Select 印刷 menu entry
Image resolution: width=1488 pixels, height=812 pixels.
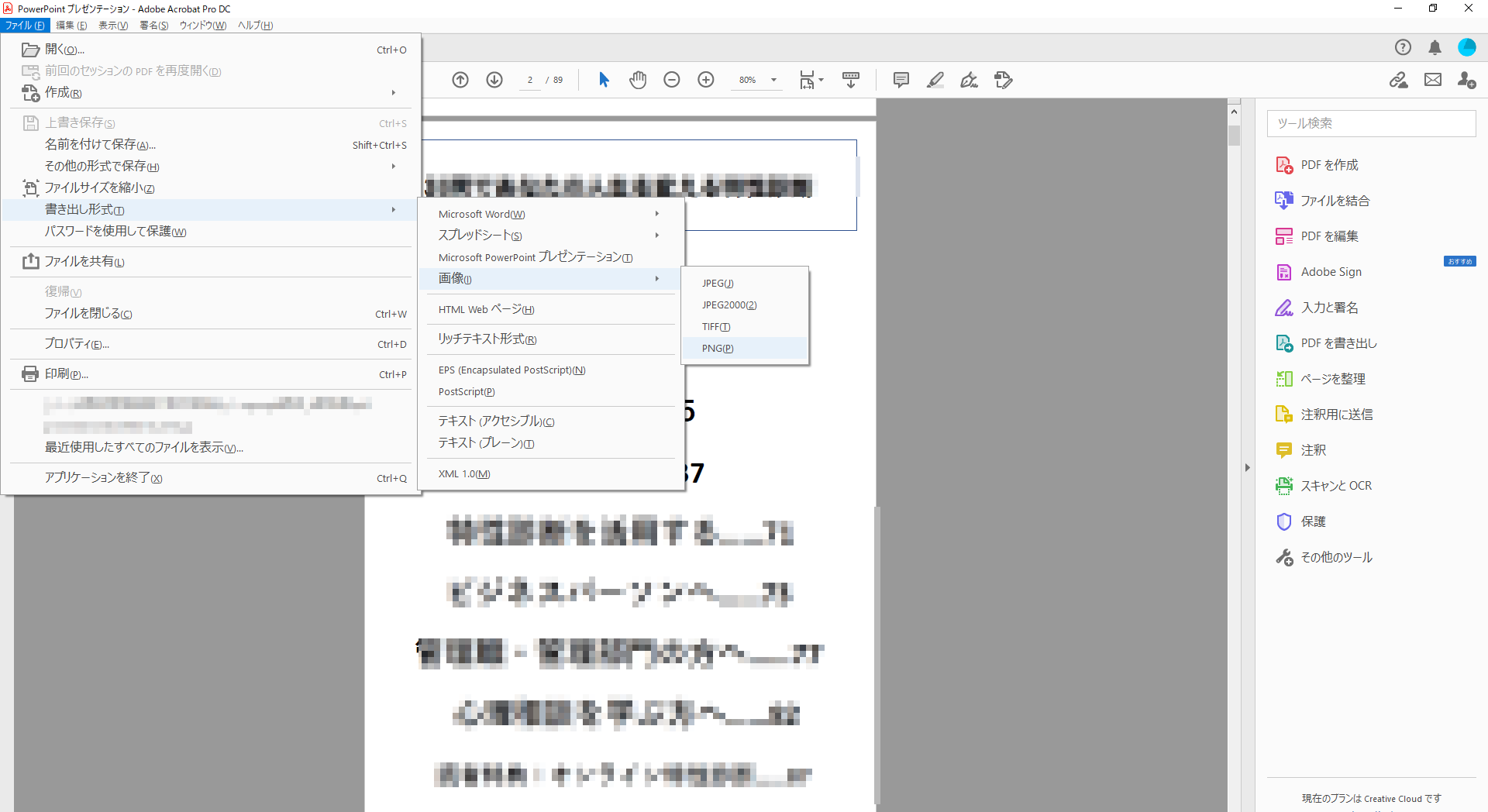tap(211, 374)
